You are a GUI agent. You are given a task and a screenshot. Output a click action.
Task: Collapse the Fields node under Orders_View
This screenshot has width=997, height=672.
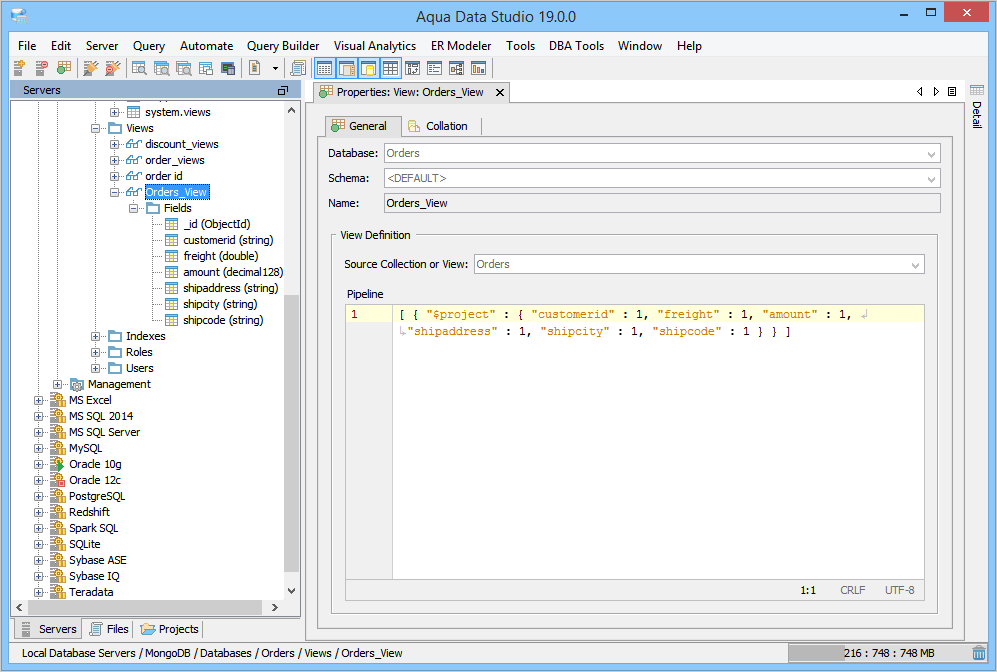tap(134, 208)
